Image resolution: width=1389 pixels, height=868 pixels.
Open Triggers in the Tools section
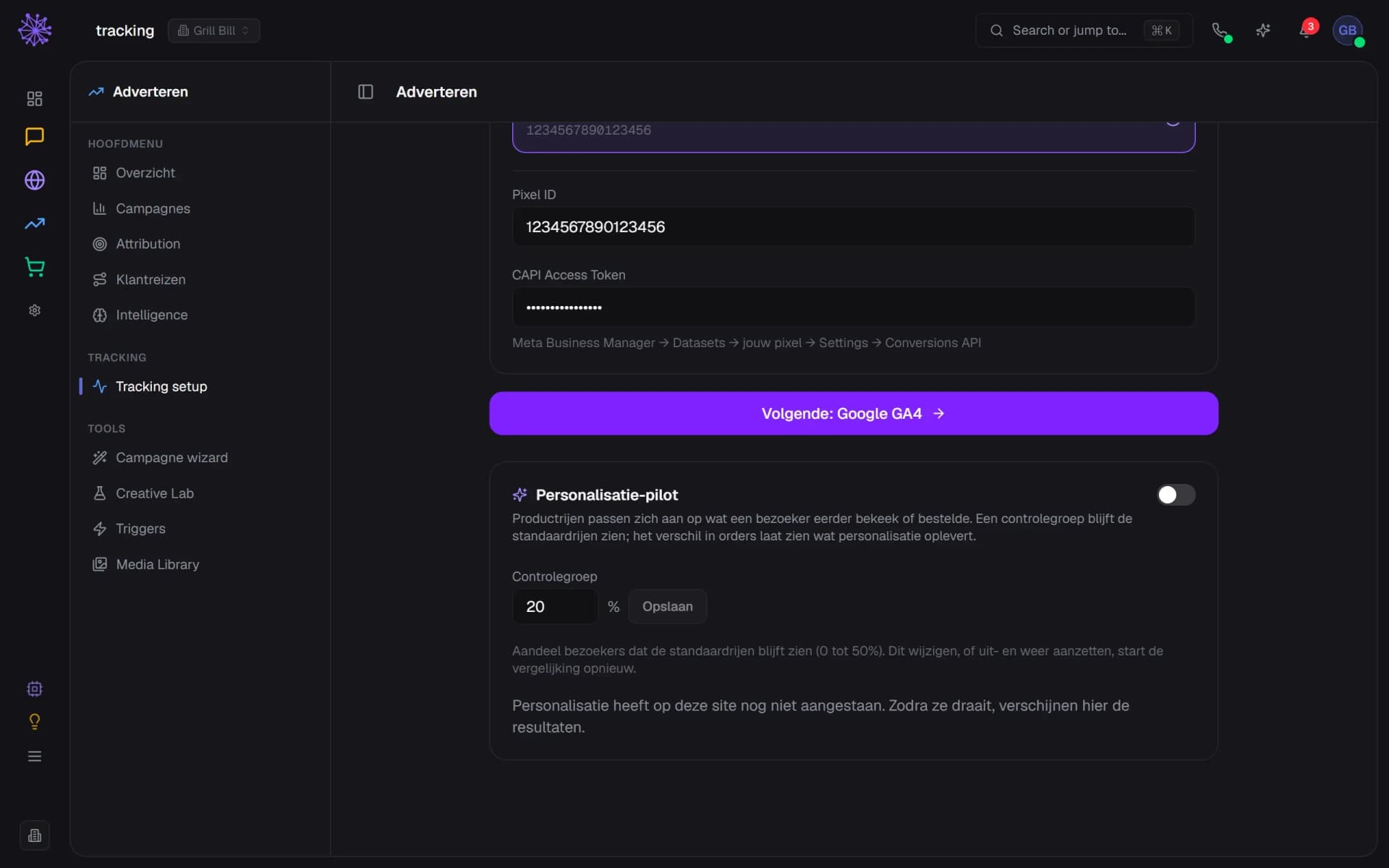(x=200, y=529)
